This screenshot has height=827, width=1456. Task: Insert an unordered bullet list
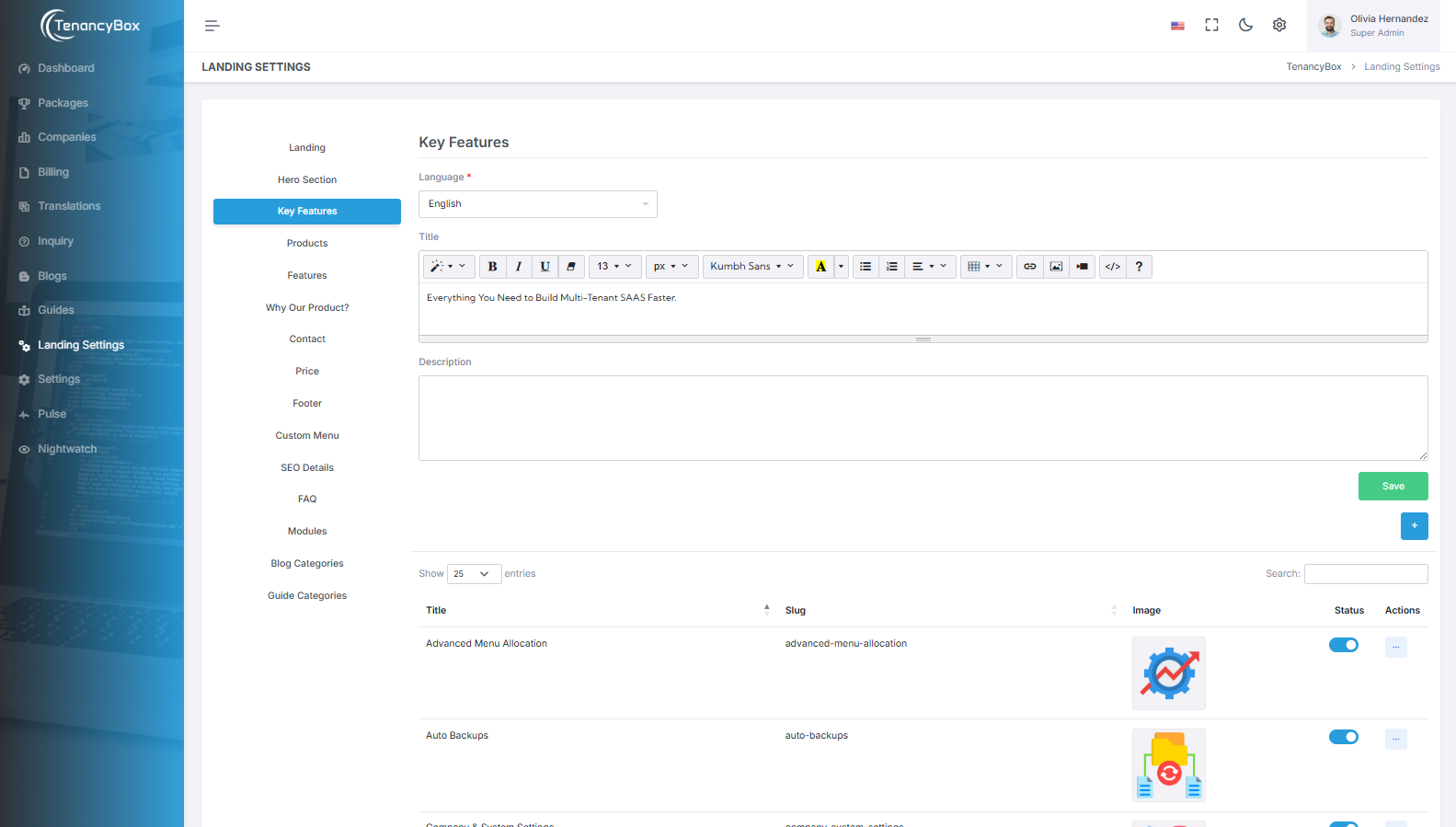pyautogui.click(x=866, y=267)
